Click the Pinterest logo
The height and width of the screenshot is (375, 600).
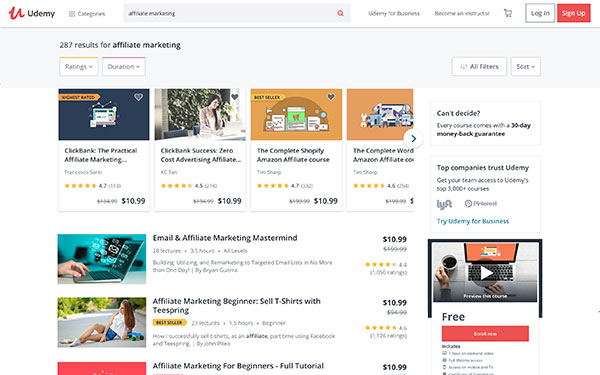481,204
